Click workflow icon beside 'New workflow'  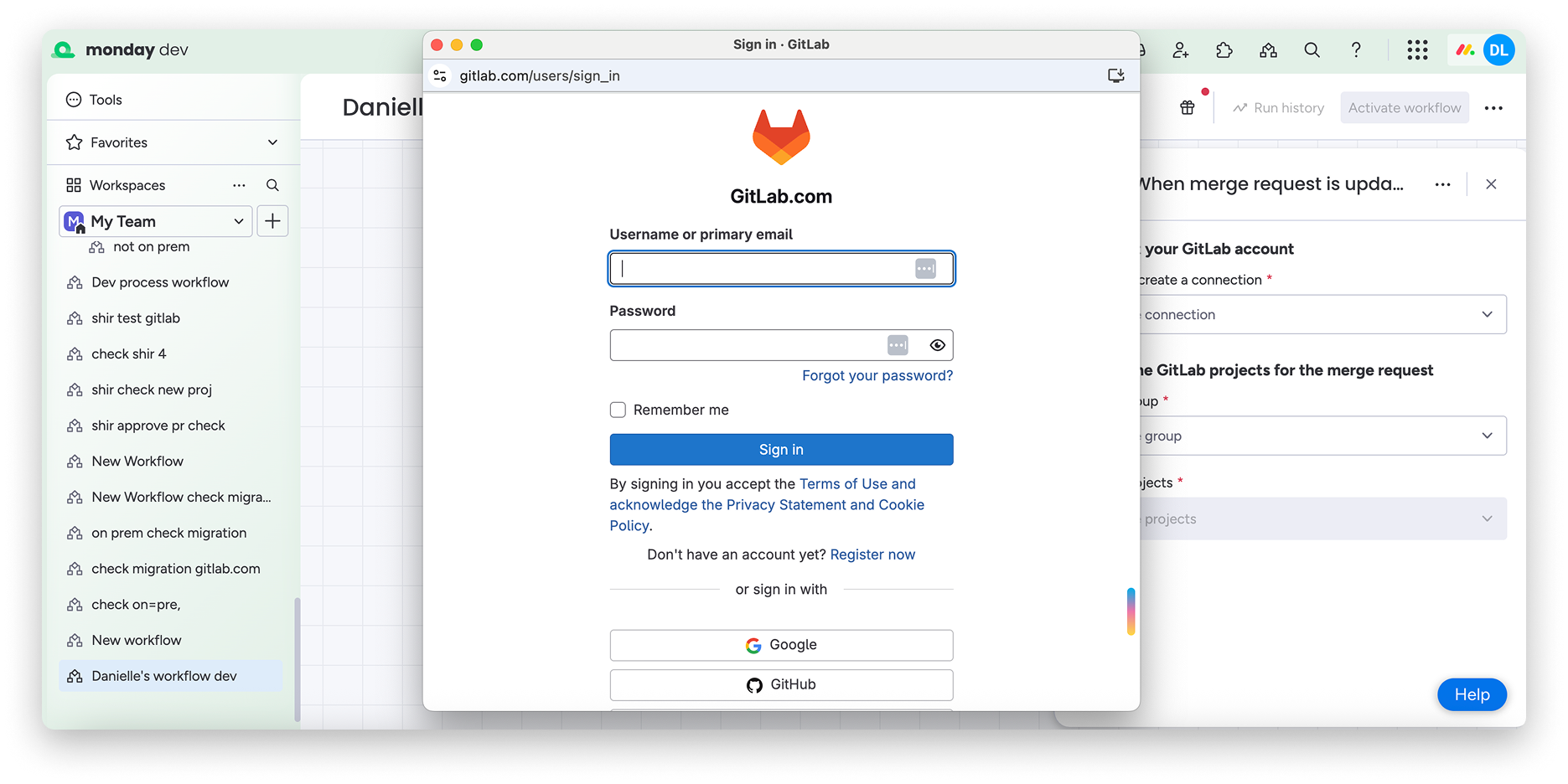pos(75,641)
